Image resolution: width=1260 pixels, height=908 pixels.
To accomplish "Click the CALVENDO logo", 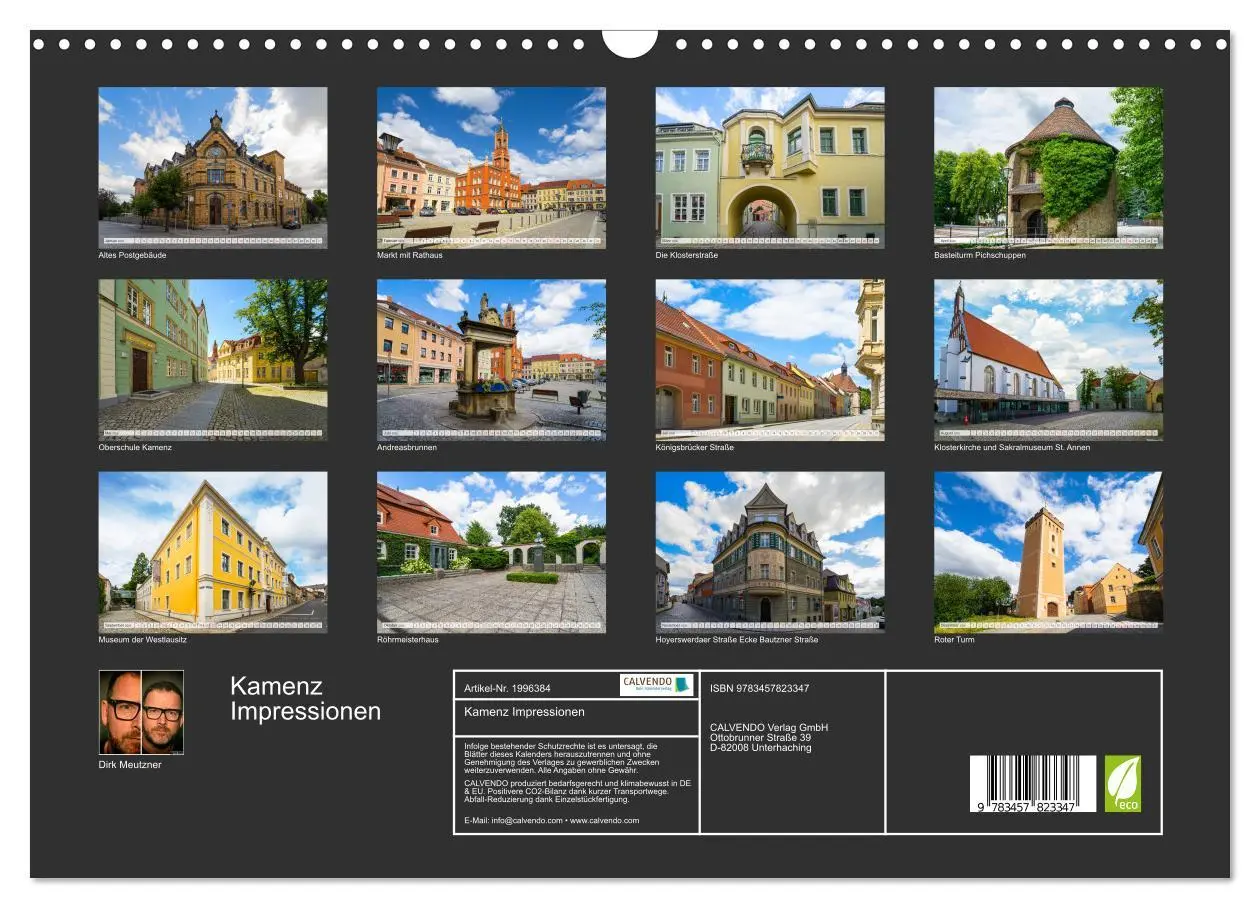I will coord(656,685).
